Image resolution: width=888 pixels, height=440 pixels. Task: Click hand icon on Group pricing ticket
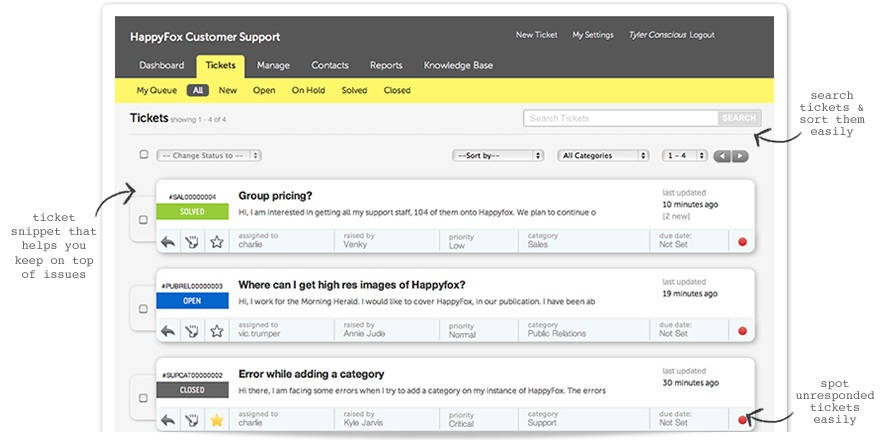[192, 241]
